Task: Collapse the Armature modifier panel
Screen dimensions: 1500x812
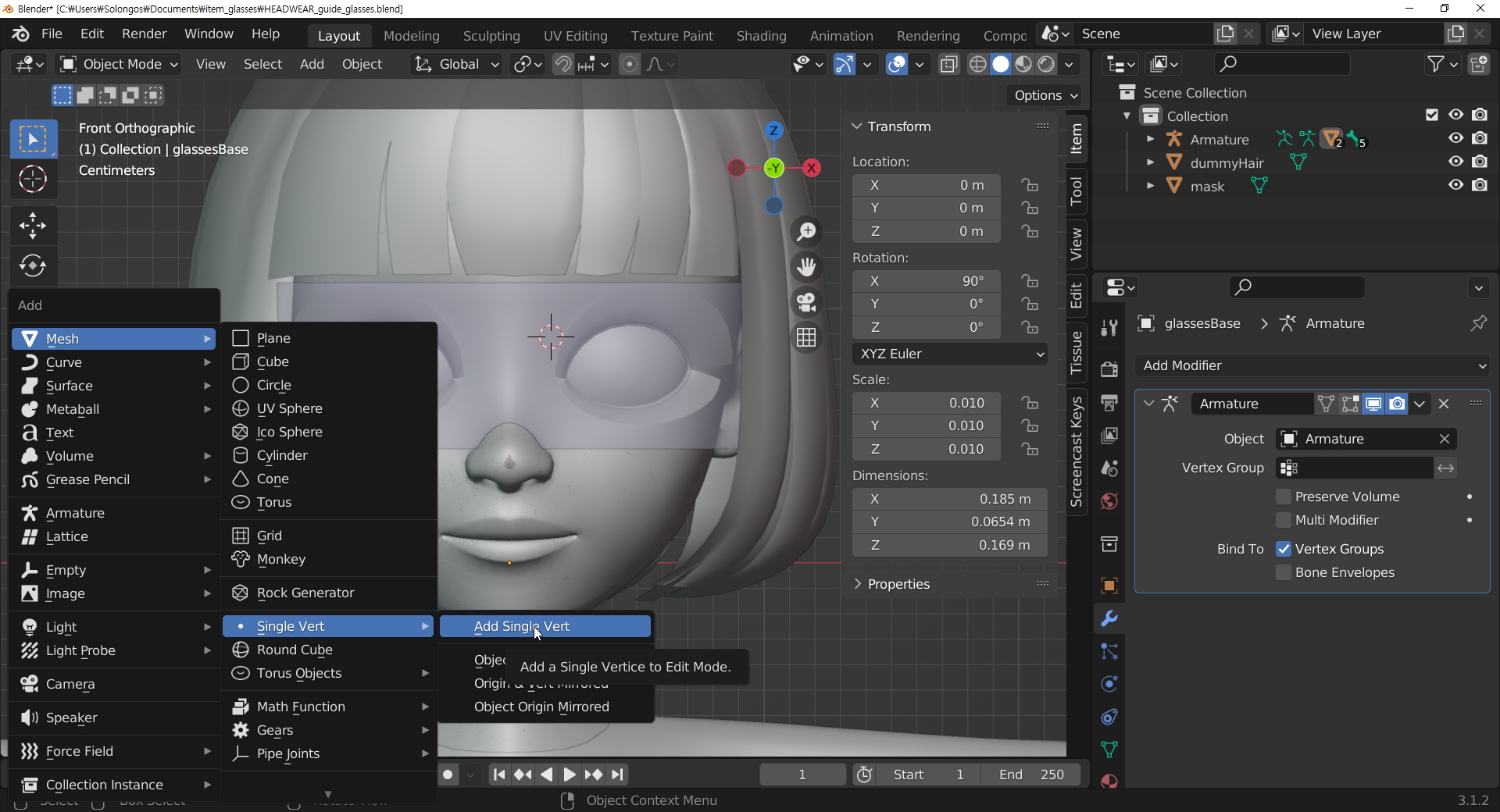Action: (1148, 404)
